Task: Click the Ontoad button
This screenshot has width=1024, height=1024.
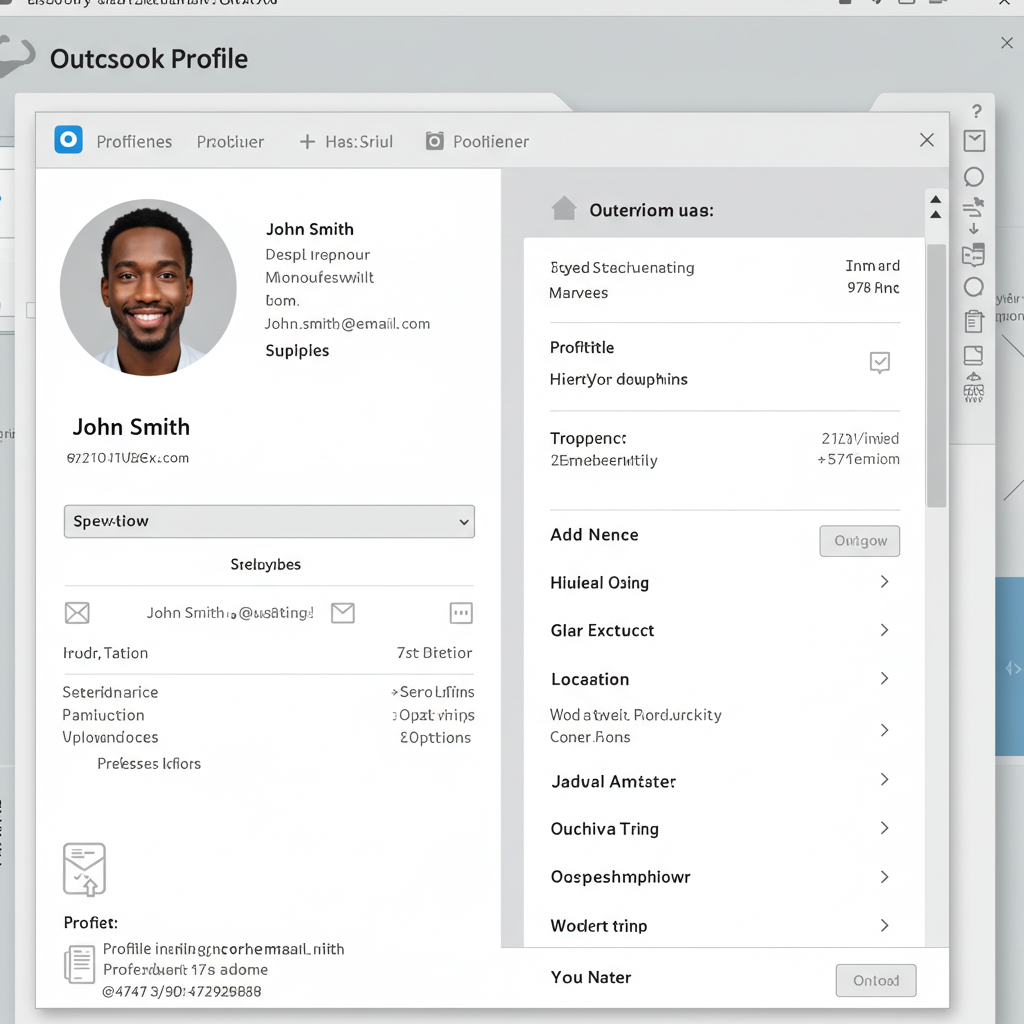Action: 876,980
